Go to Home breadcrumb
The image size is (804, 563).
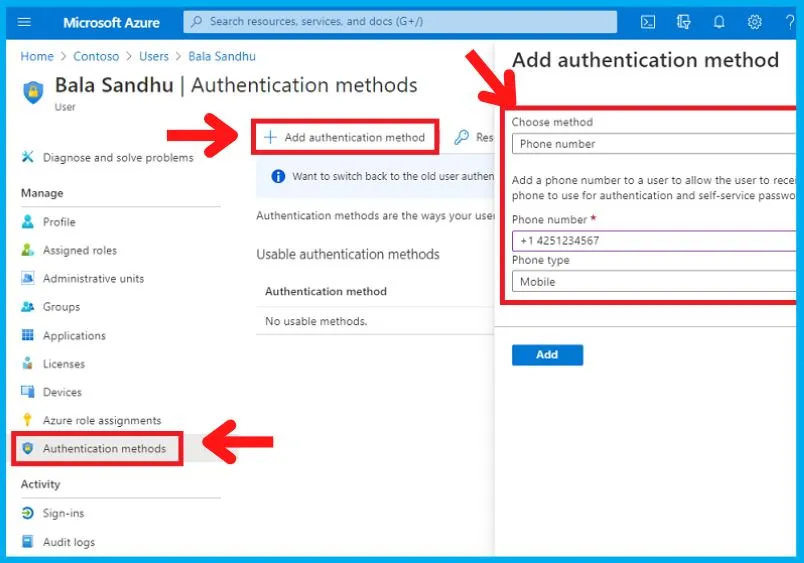click(37, 56)
